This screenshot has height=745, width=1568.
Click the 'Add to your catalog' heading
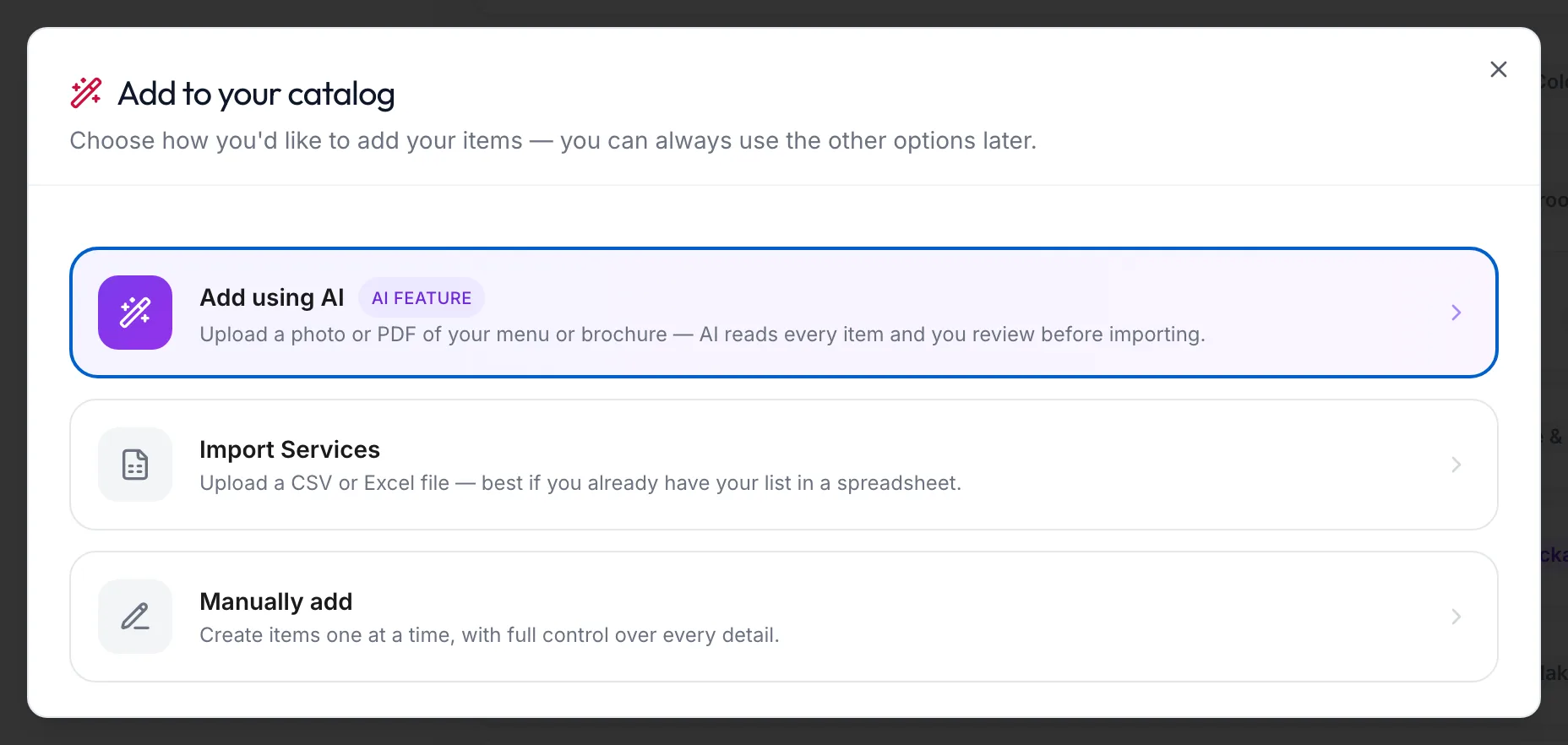pyautogui.click(x=256, y=94)
